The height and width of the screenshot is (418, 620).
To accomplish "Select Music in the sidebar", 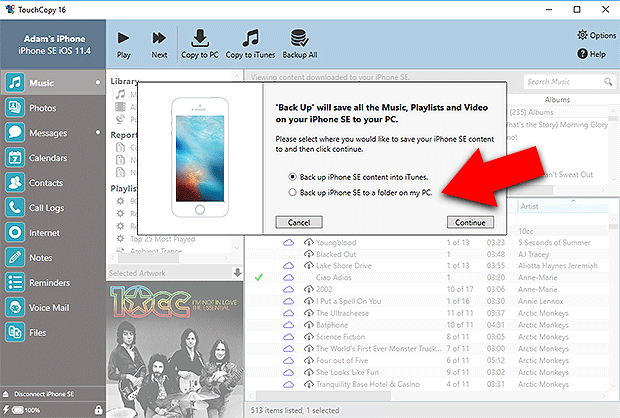I will click(x=53, y=83).
